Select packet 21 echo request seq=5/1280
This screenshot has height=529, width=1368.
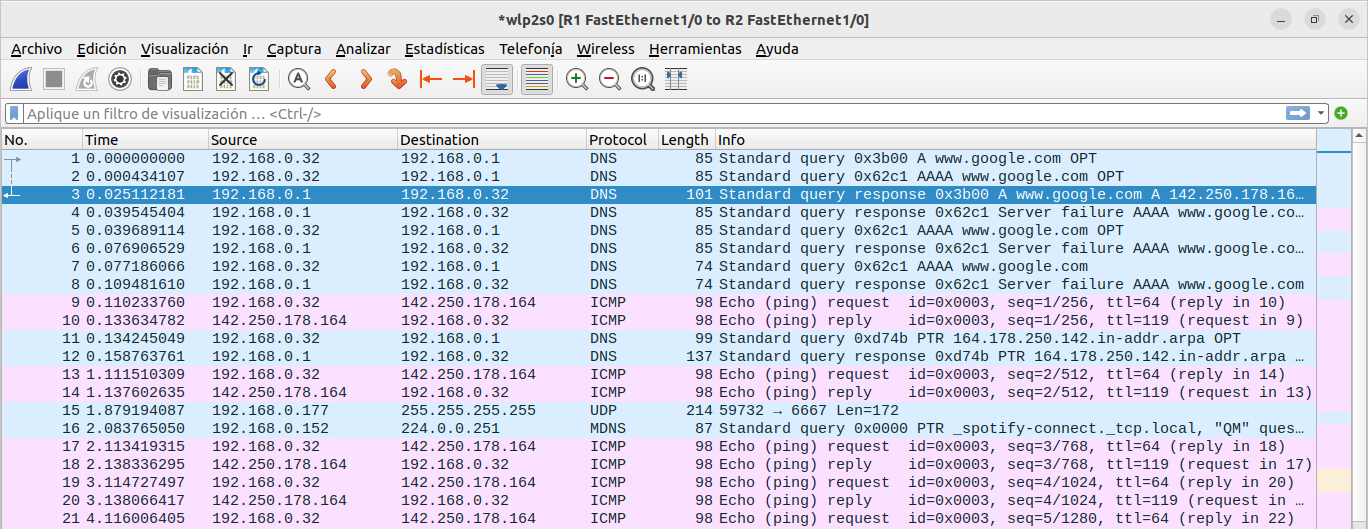click(x=659, y=518)
